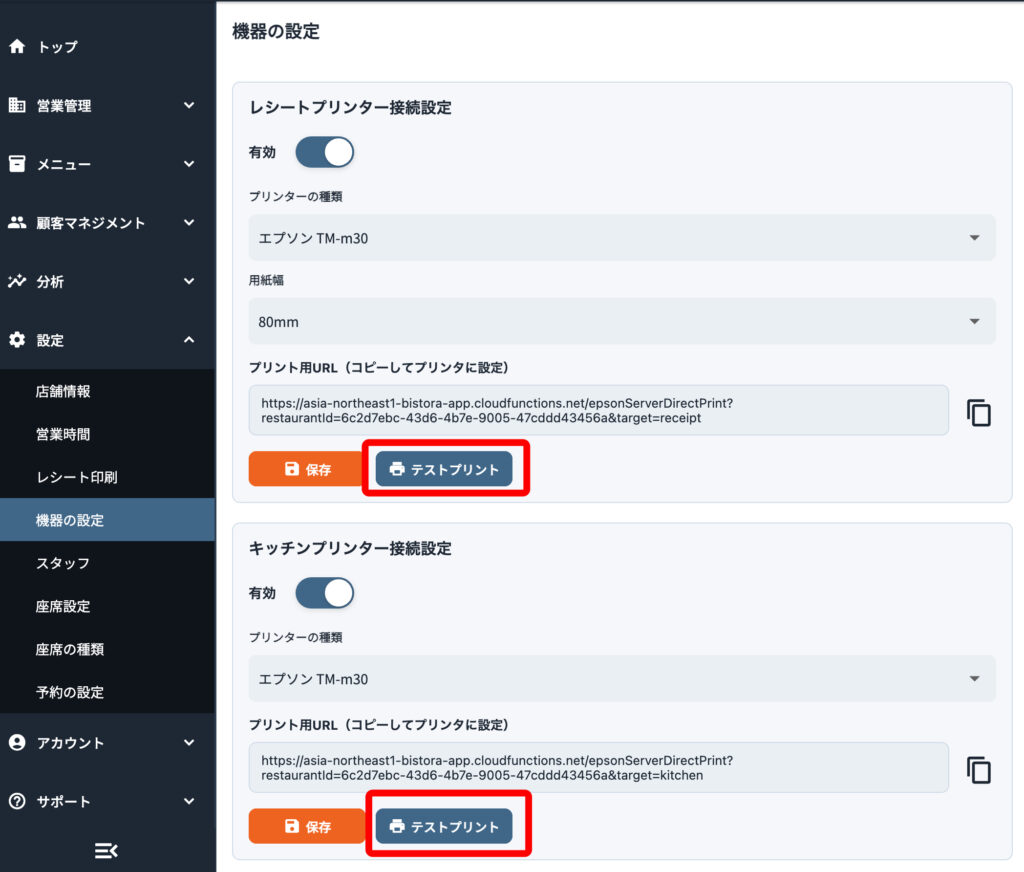Disable the receipt printer 有効 toggle
The height and width of the screenshot is (872, 1024).
pyautogui.click(x=324, y=152)
